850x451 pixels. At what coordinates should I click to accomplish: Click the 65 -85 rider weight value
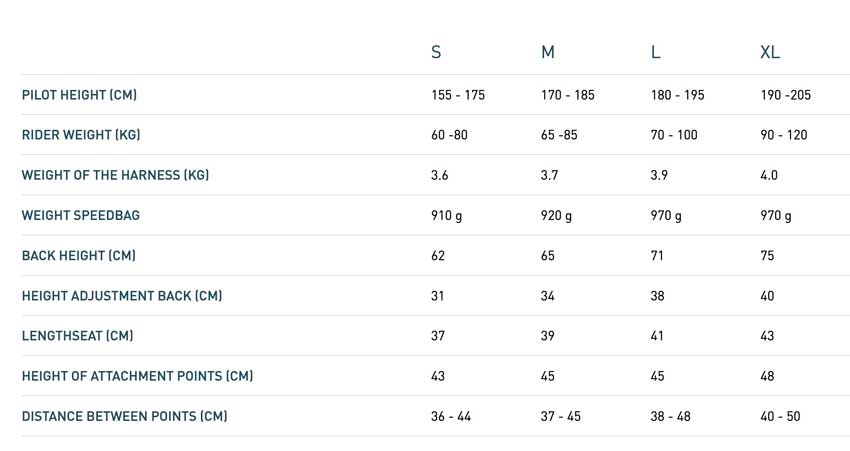[x=559, y=135]
